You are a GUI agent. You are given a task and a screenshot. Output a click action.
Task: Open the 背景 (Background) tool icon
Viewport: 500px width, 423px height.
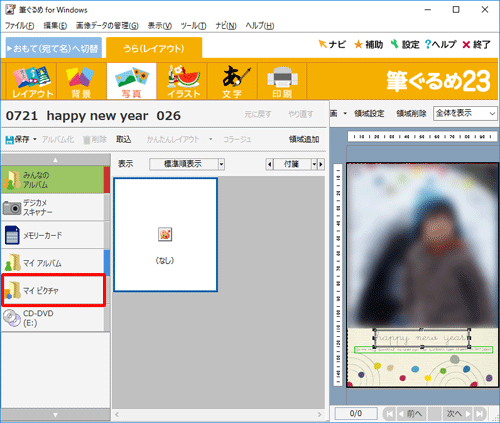(81, 81)
